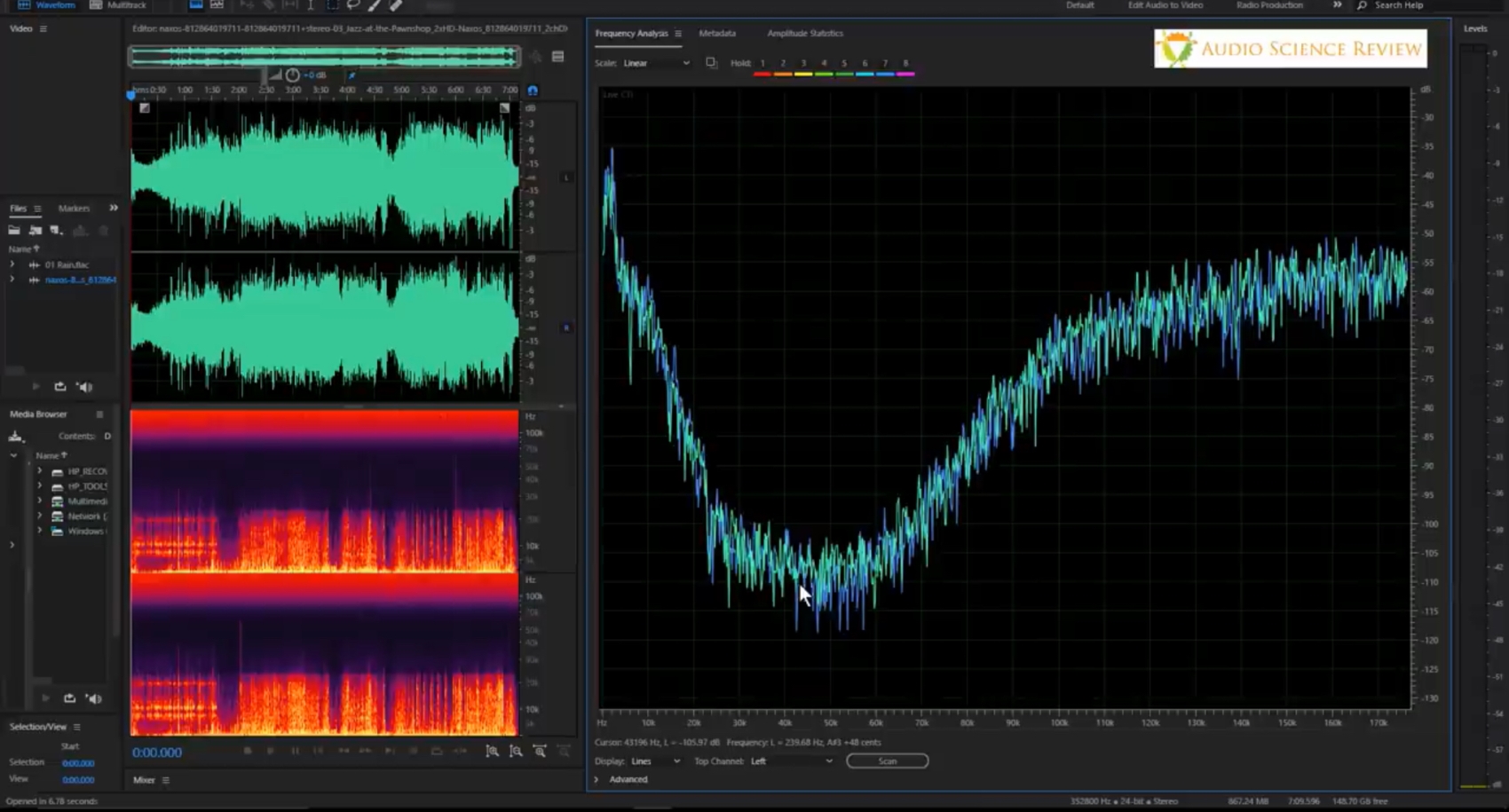
Task: Select the Marquee Selection tool
Action: point(332,5)
